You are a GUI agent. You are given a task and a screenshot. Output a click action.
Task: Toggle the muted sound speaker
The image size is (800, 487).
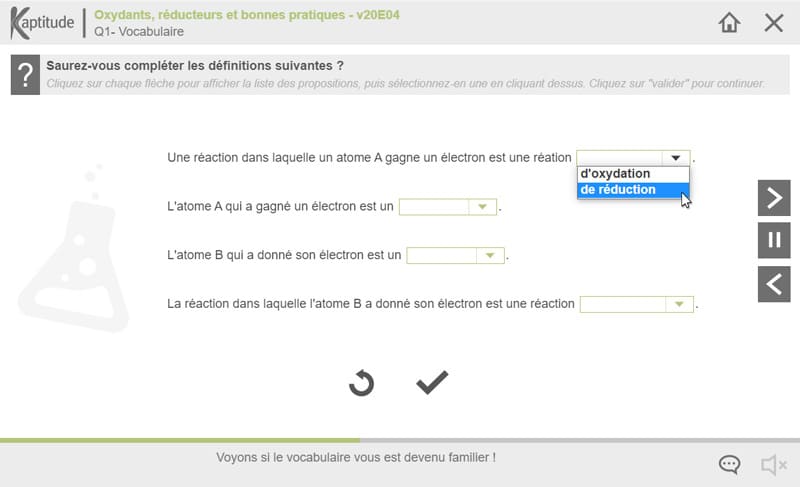772,464
